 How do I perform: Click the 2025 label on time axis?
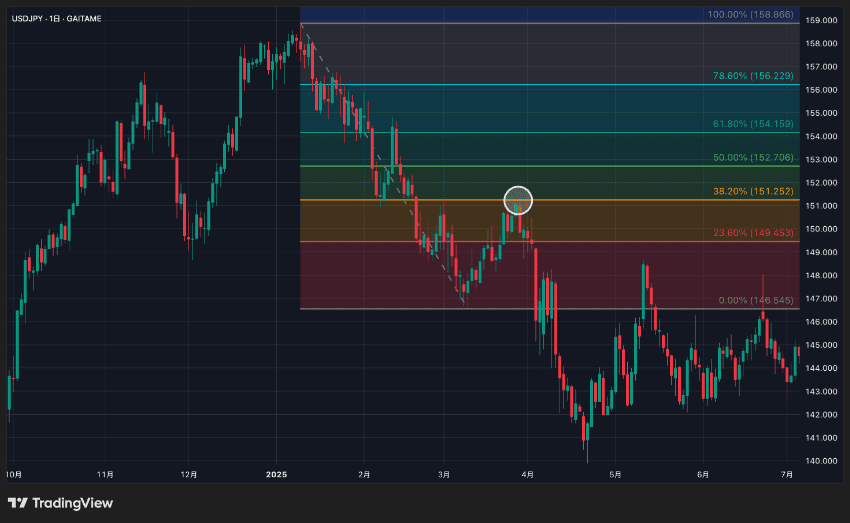pos(276,475)
